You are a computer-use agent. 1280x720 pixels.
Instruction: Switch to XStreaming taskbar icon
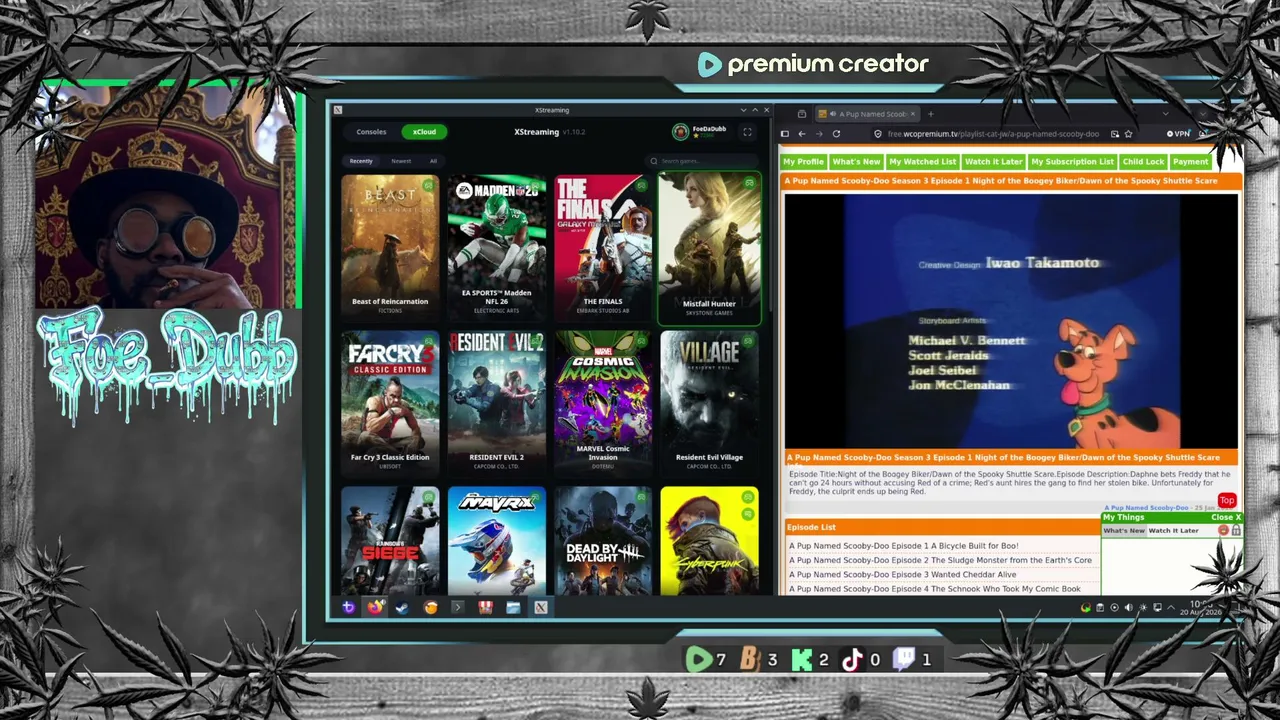coord(541,607)
